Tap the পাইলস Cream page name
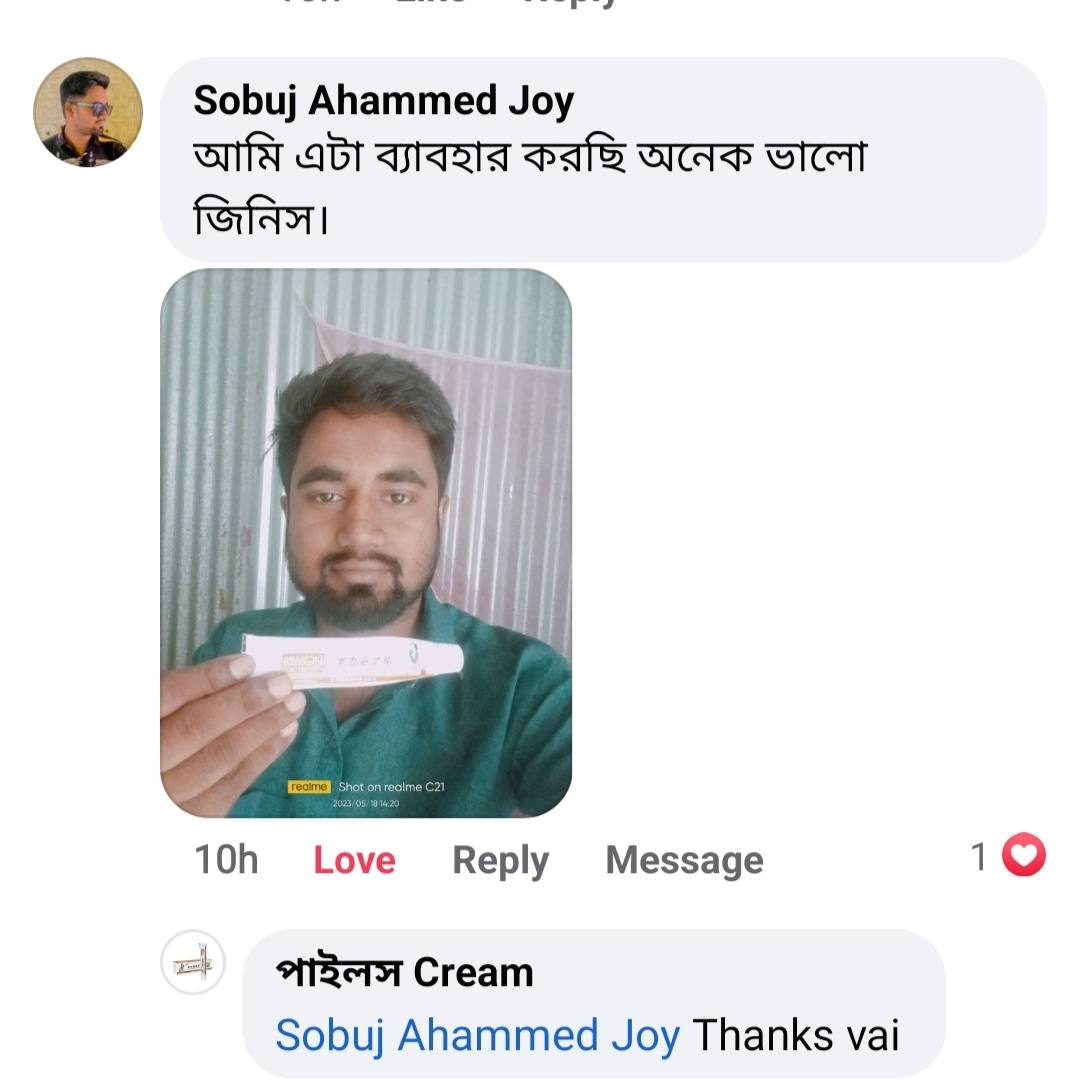Image resolution: width=1080 pixels, height=1080 pixels. pos(404,972)
